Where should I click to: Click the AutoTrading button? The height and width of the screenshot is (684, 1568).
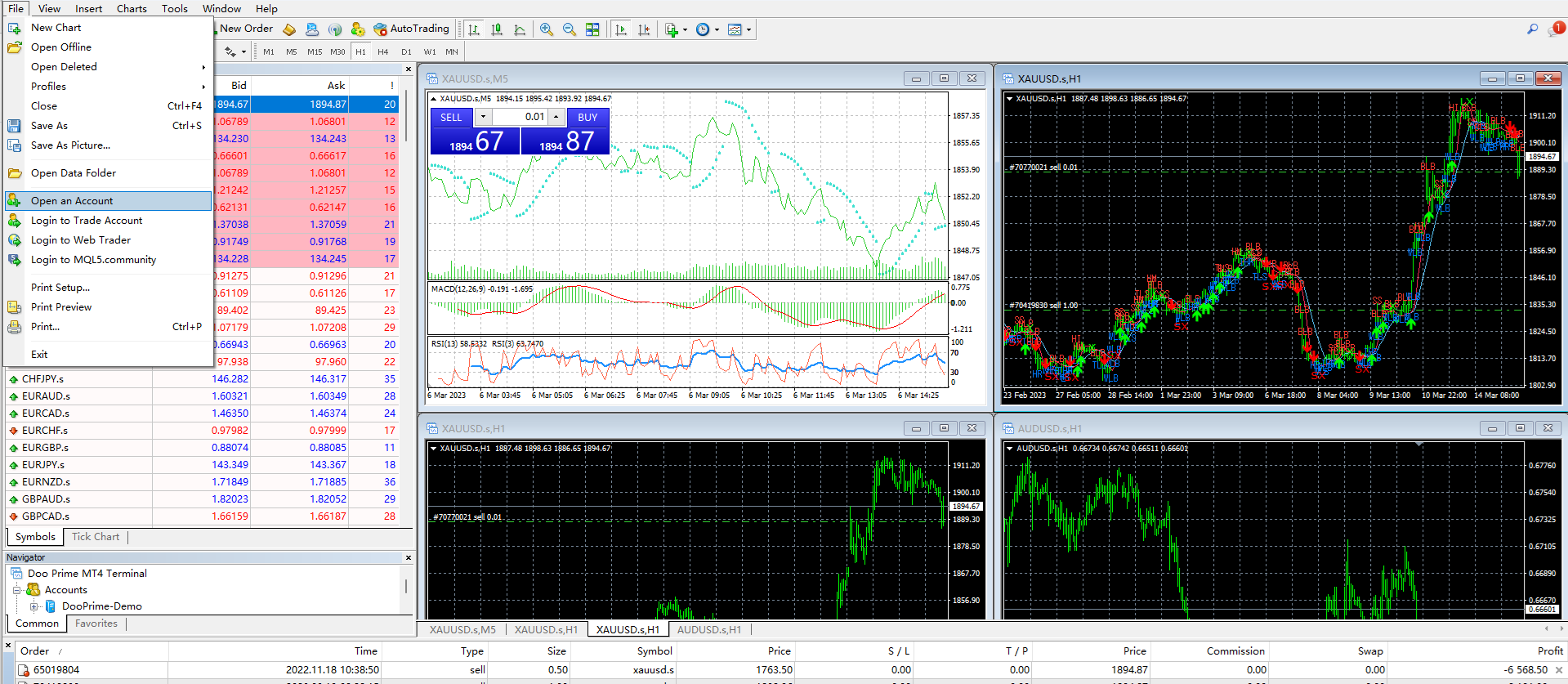412,29
